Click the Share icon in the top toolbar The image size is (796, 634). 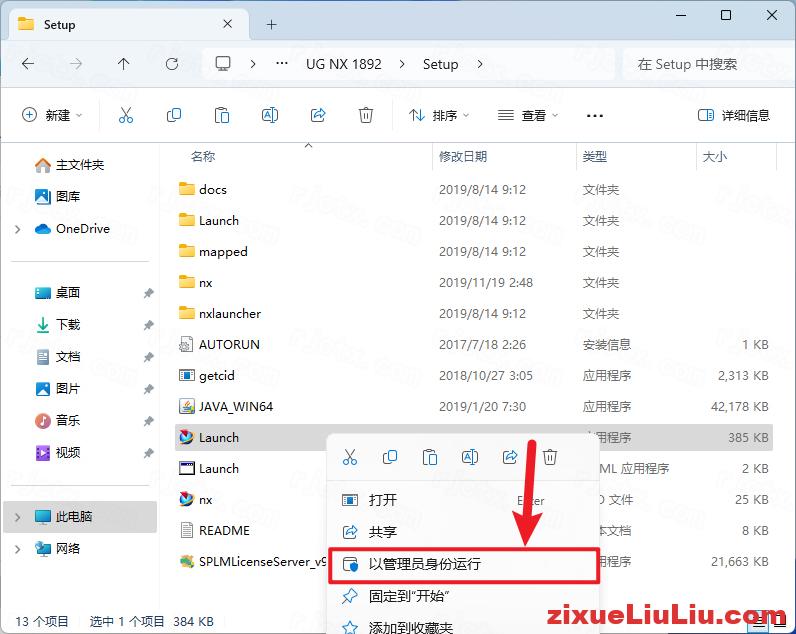(x=318, y=115)
